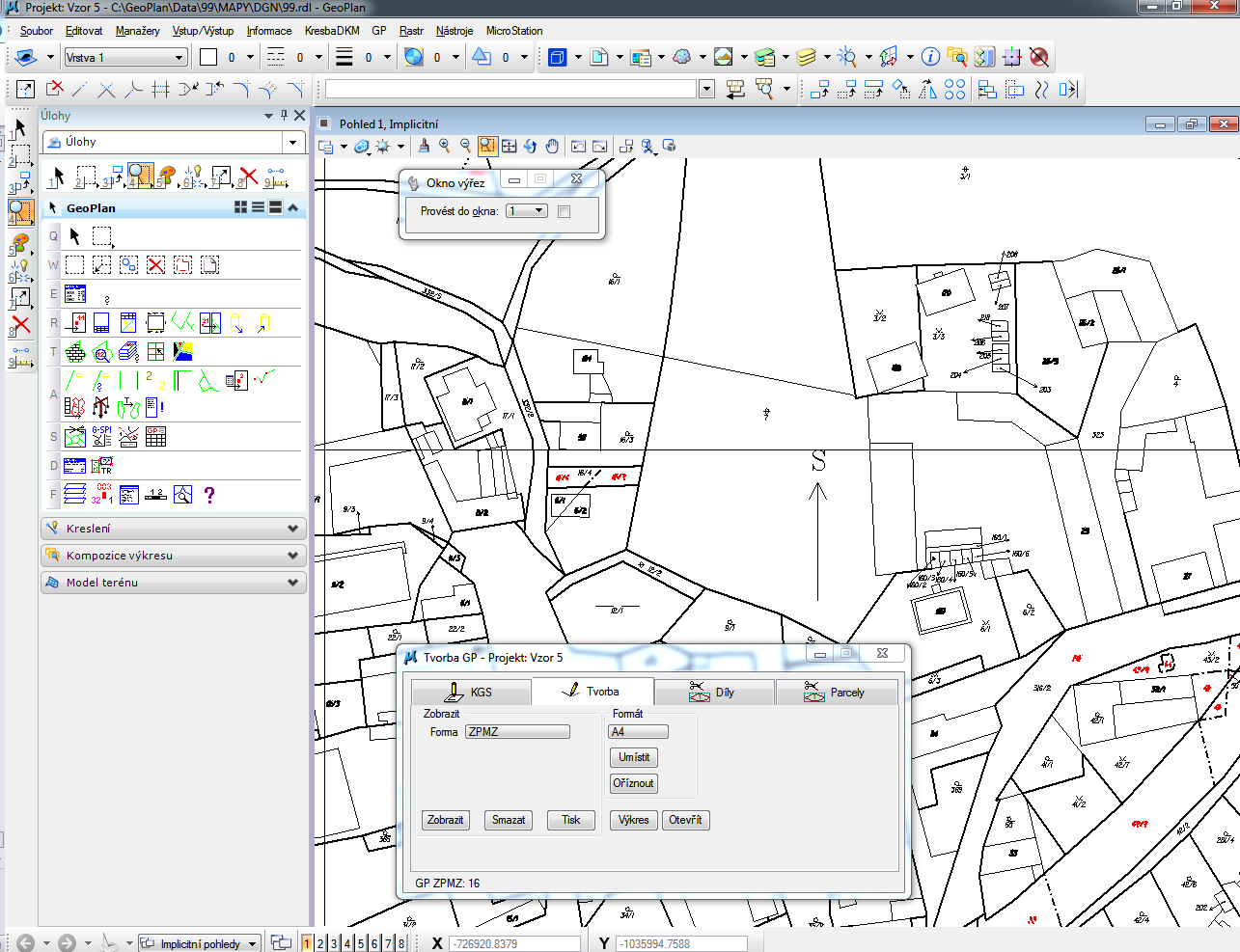Select the Pan View hand tool
Viewport: 1240px width, 952px height.
(x=551, y=146)
